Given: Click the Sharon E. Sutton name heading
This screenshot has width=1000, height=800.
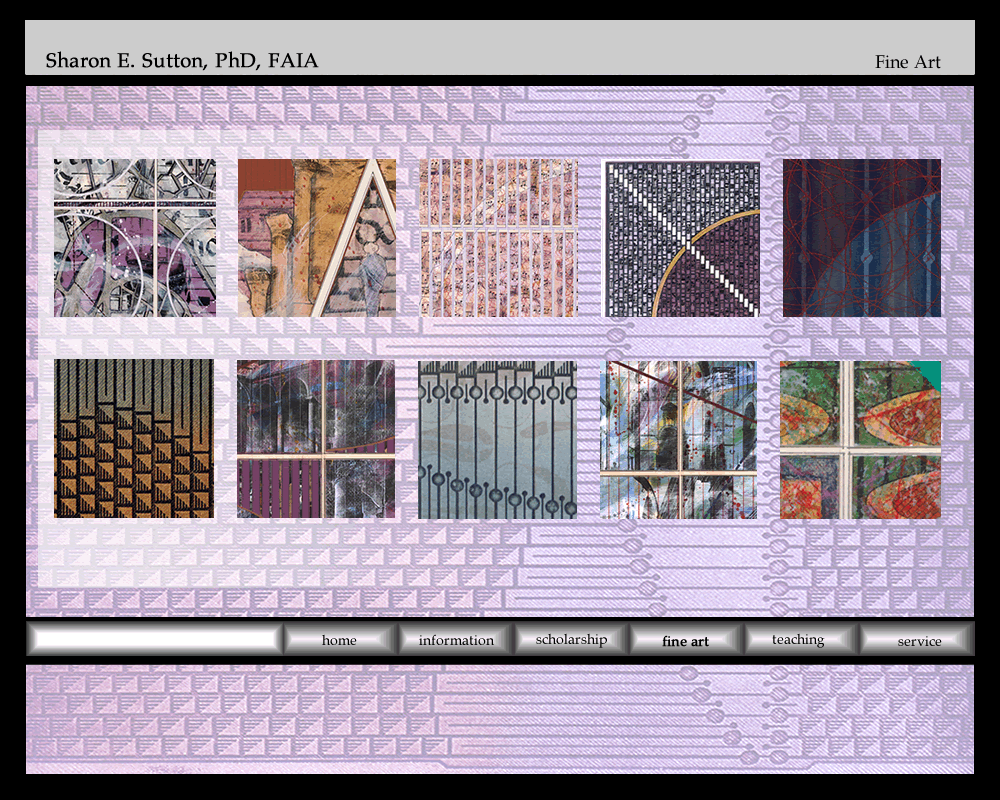Looking at the screenshot, I should 181,61.
